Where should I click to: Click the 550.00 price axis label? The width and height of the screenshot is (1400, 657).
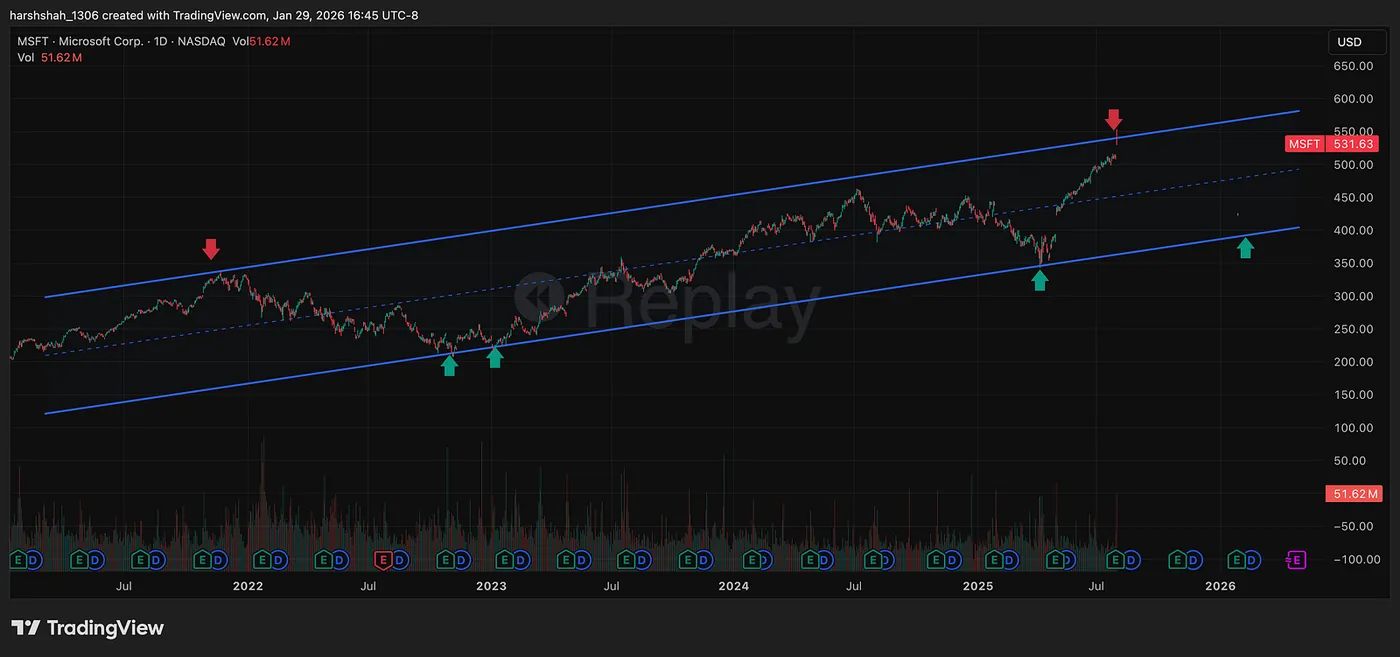[1352, 132]
